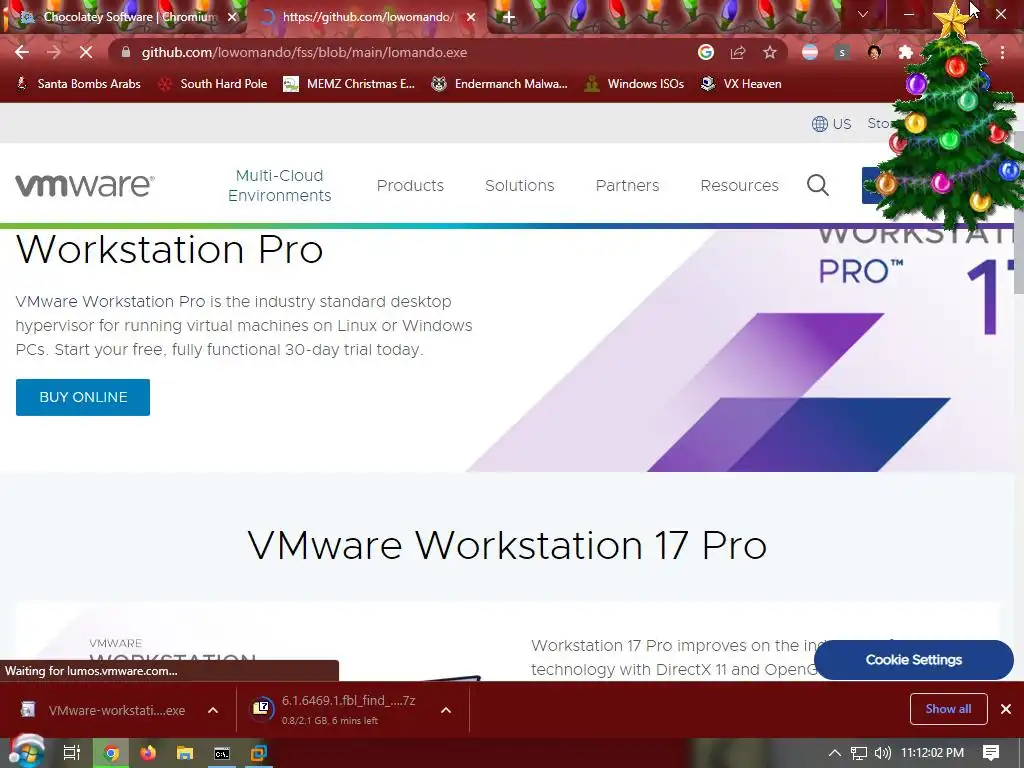Open the Windows ISOs bookmark

634,84
